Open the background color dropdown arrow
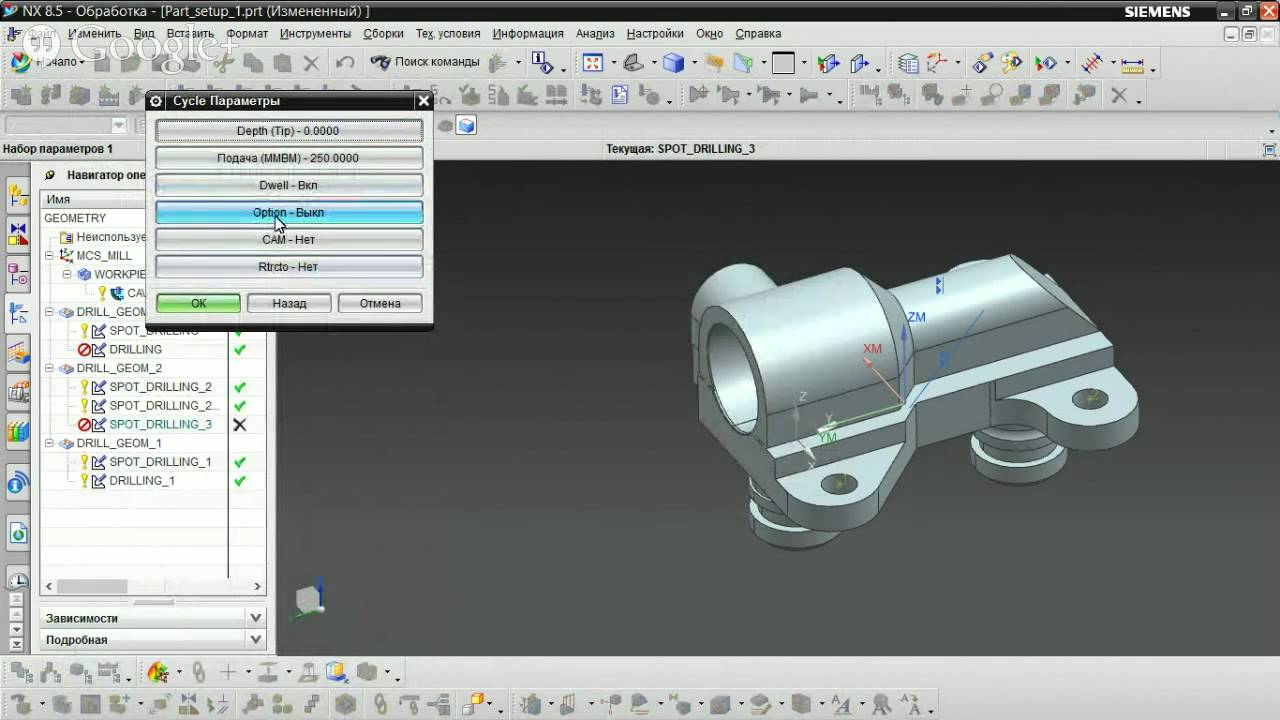Screen dimensions: 1280x720 click(804, 65)
